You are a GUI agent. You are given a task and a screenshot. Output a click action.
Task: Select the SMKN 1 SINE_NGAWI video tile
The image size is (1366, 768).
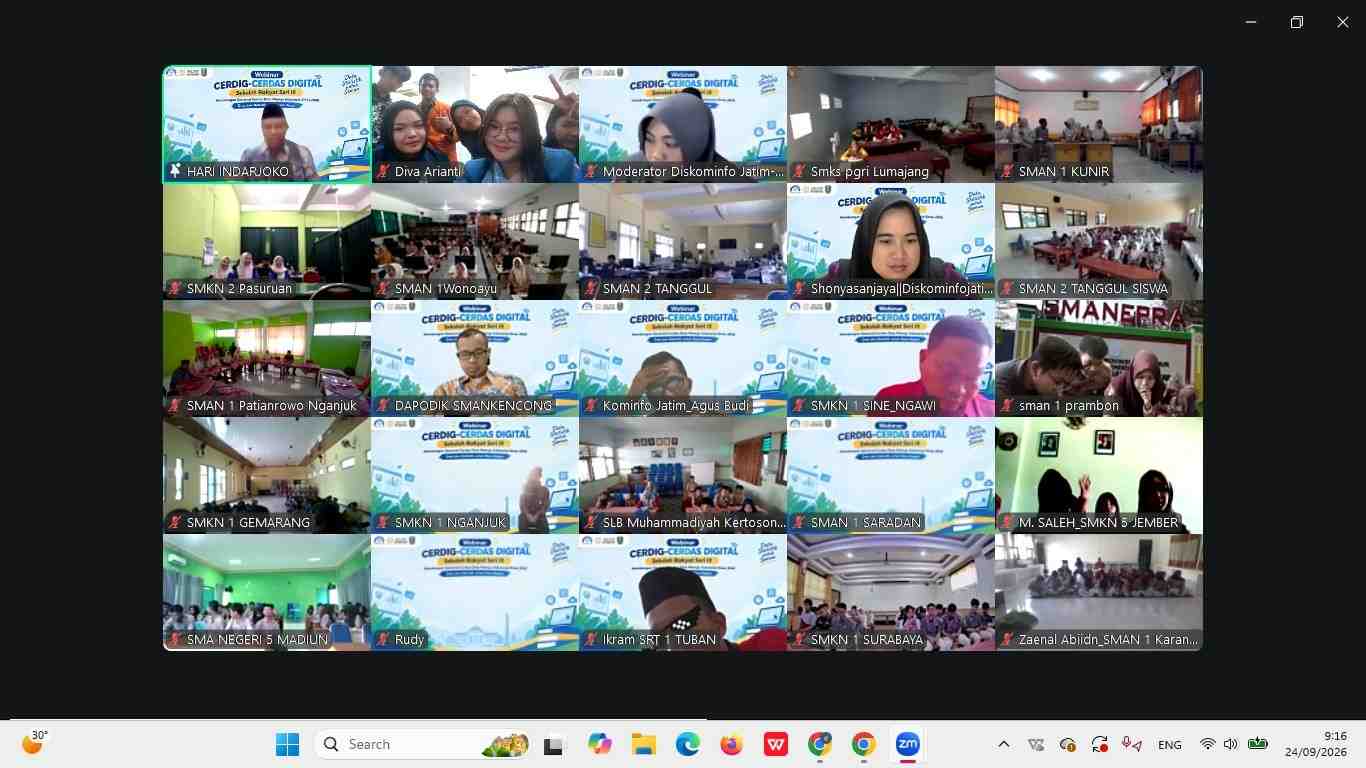click(x=891, y=358)
